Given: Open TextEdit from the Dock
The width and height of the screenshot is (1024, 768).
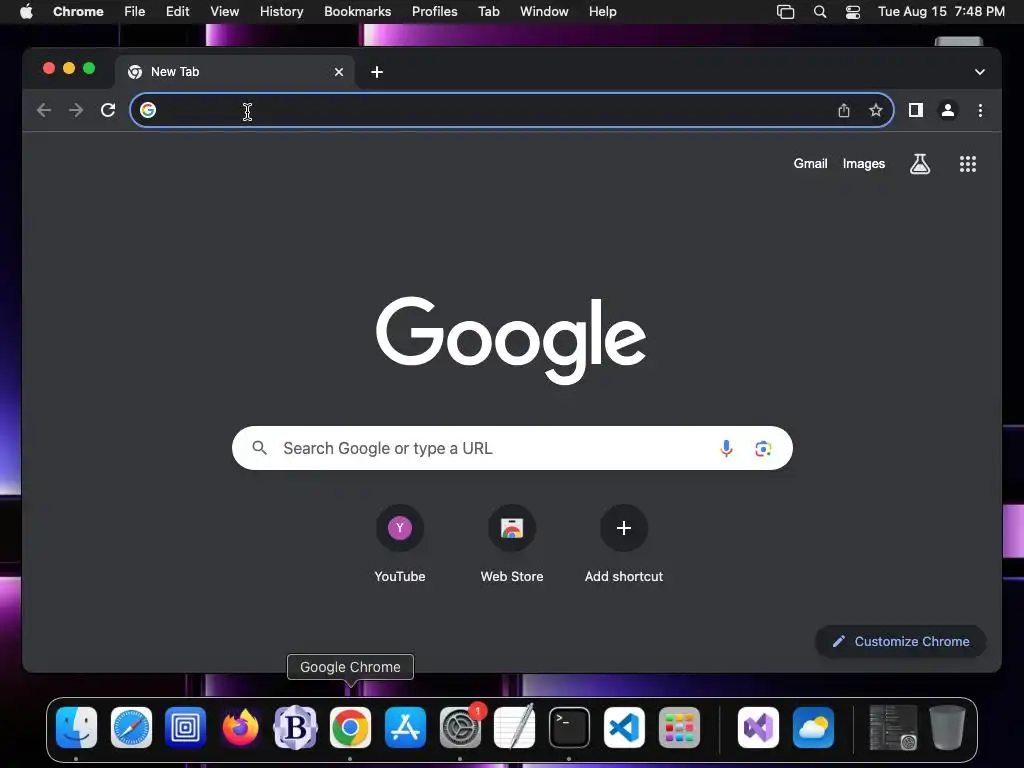Looking at the screenshot, I should [x=515, y=728].
